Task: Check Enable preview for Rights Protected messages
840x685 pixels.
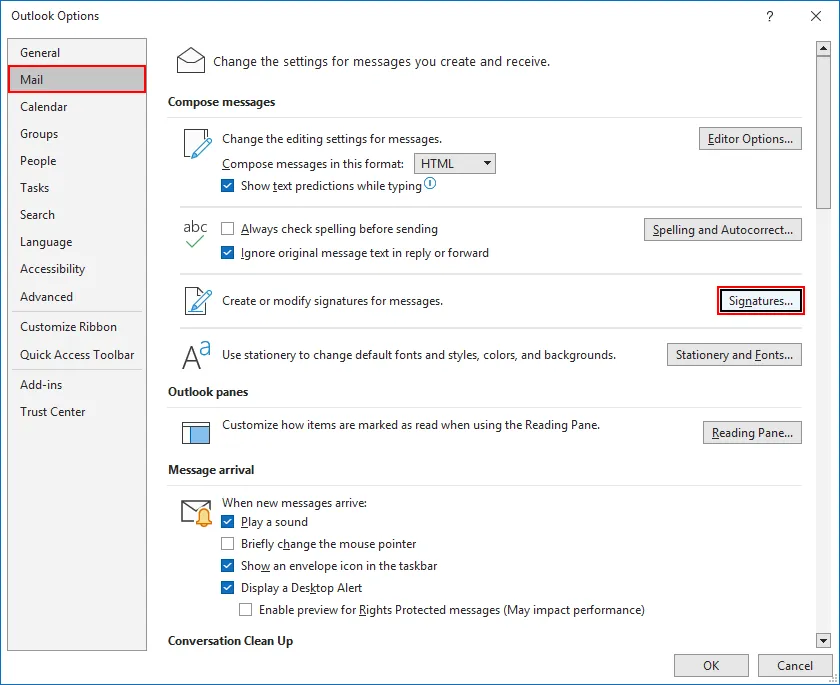Action: point(245,609)
